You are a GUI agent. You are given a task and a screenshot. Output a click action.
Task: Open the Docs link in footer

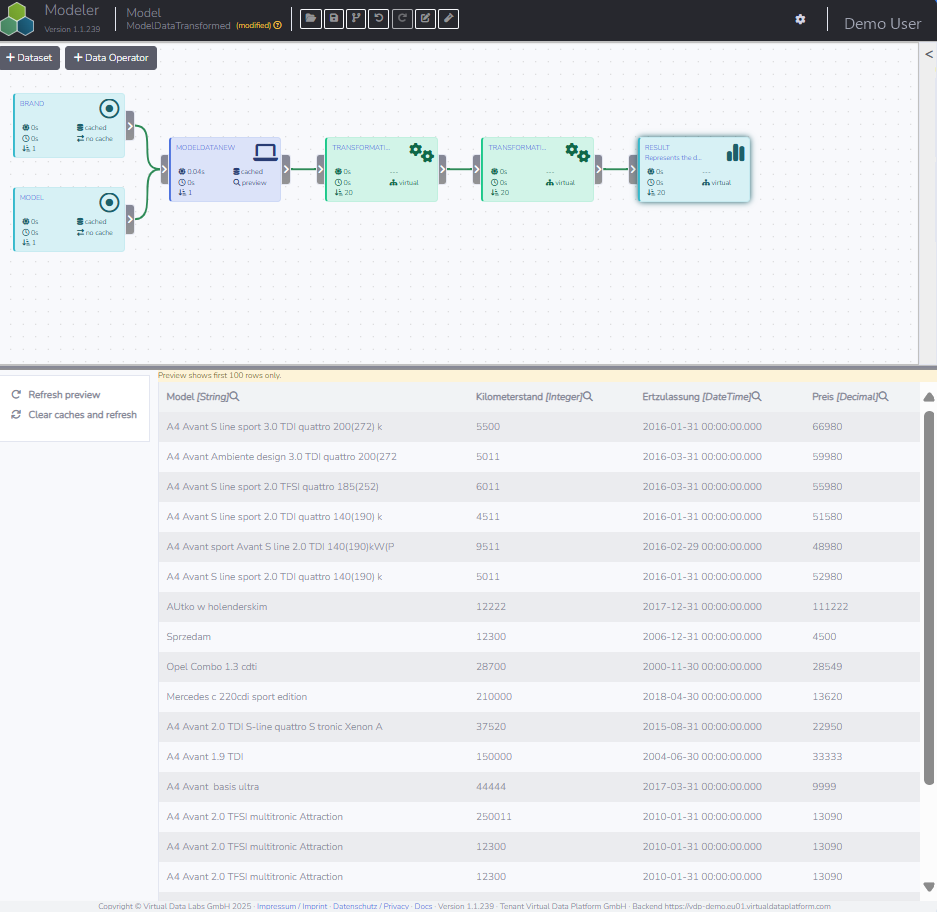tap(423, 906)
